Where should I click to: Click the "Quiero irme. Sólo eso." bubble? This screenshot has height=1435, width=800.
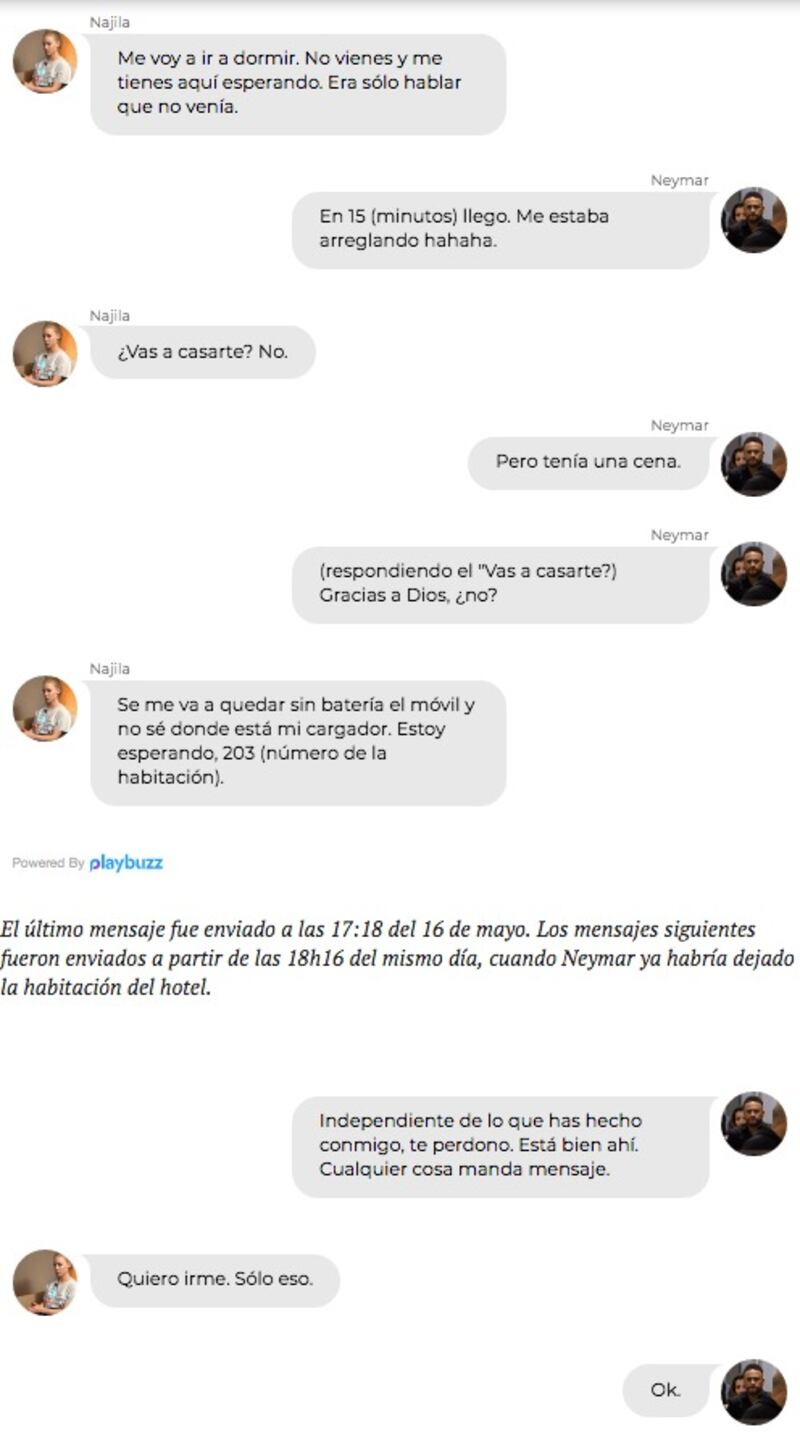point(215,1280)
